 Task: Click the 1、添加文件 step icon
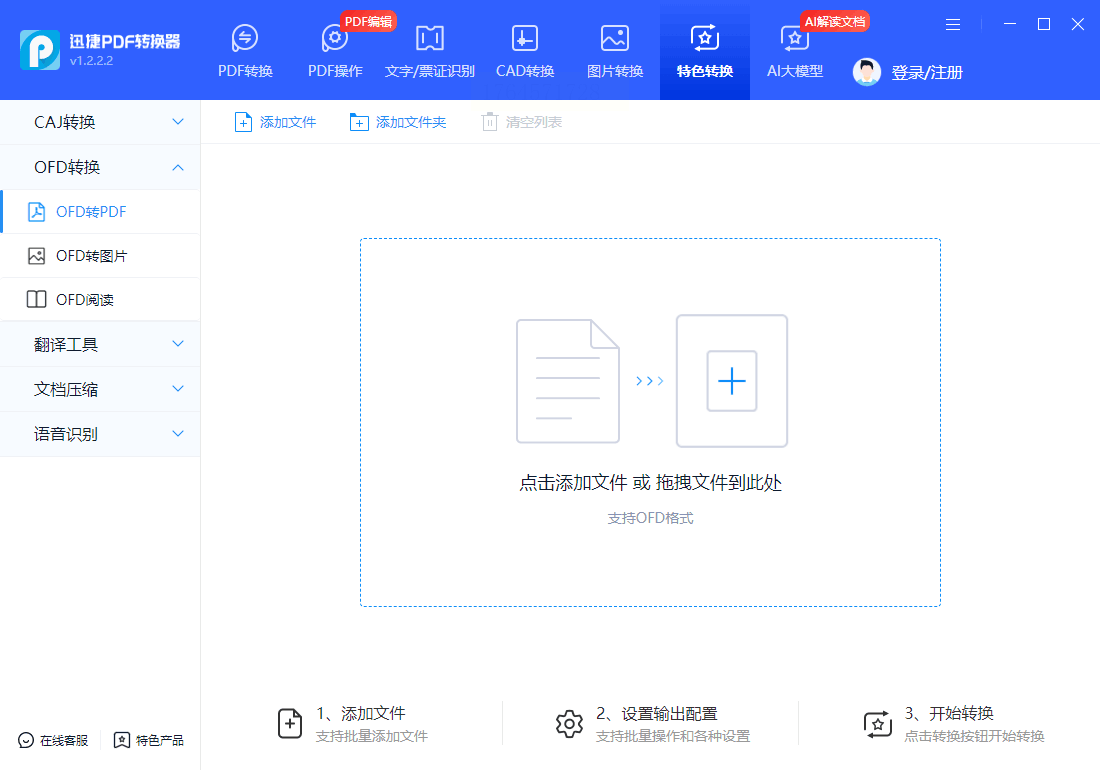(x=290, y=724)
